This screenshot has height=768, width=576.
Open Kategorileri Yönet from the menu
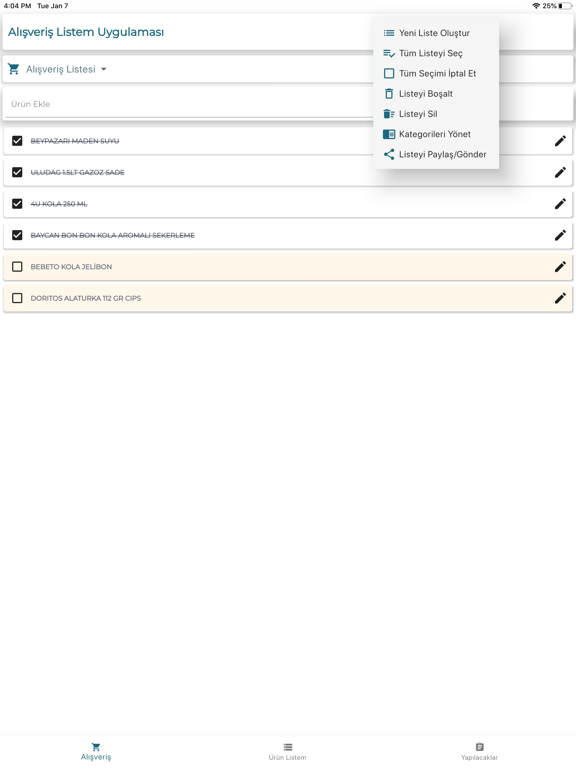436,134
